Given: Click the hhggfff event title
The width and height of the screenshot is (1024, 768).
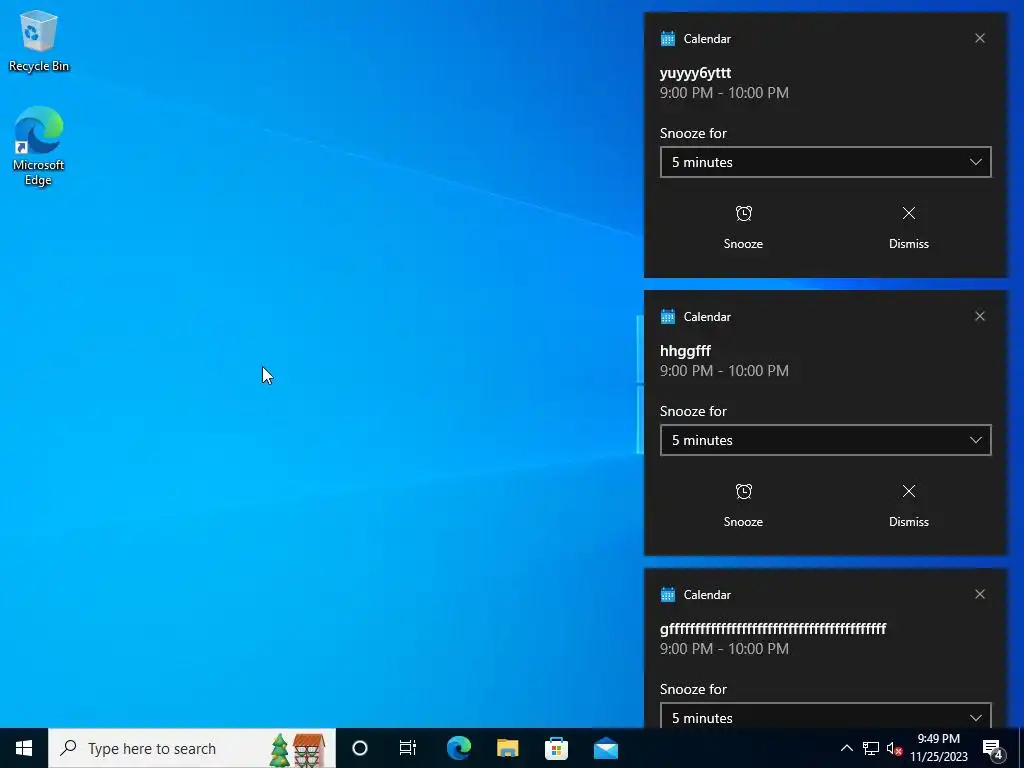Looking at the screenshot, I should 685,351.
